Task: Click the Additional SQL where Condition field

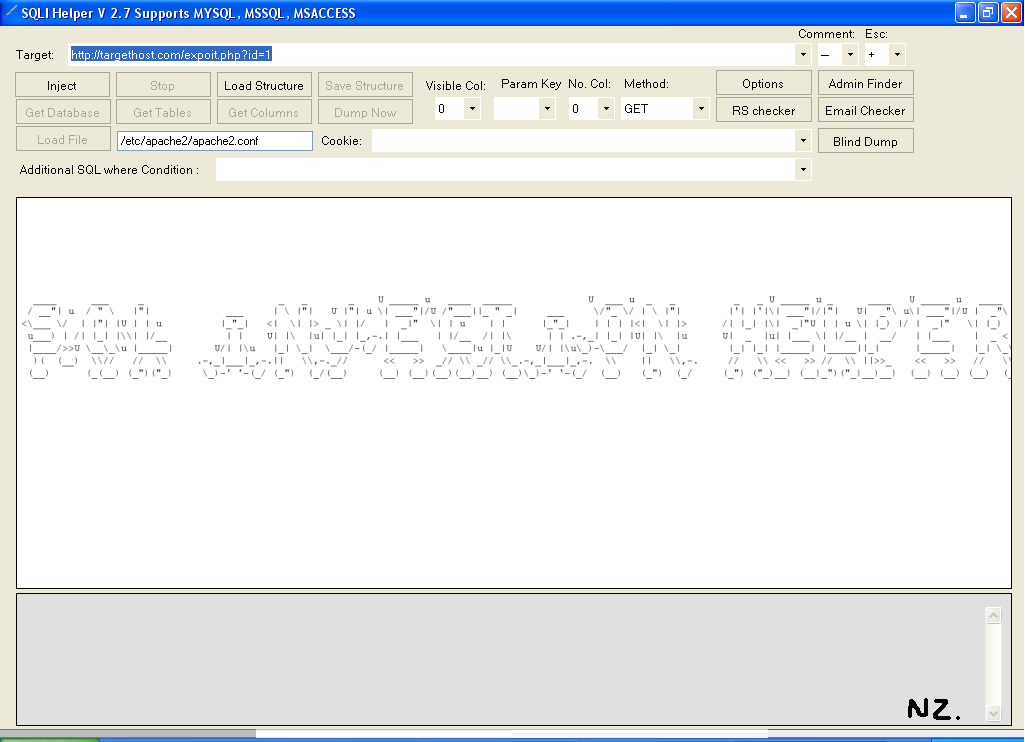Action: pos(505,170)
